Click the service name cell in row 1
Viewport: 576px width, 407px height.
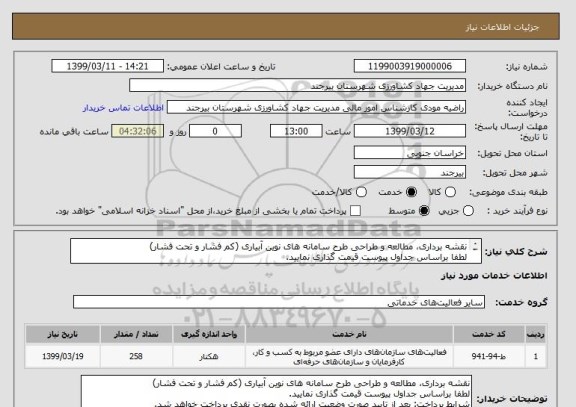(x=349, y=357)
